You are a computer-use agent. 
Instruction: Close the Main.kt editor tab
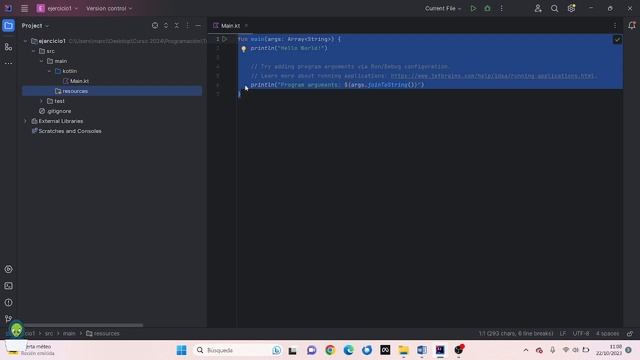pyautogui.click(x=246, y=25)
